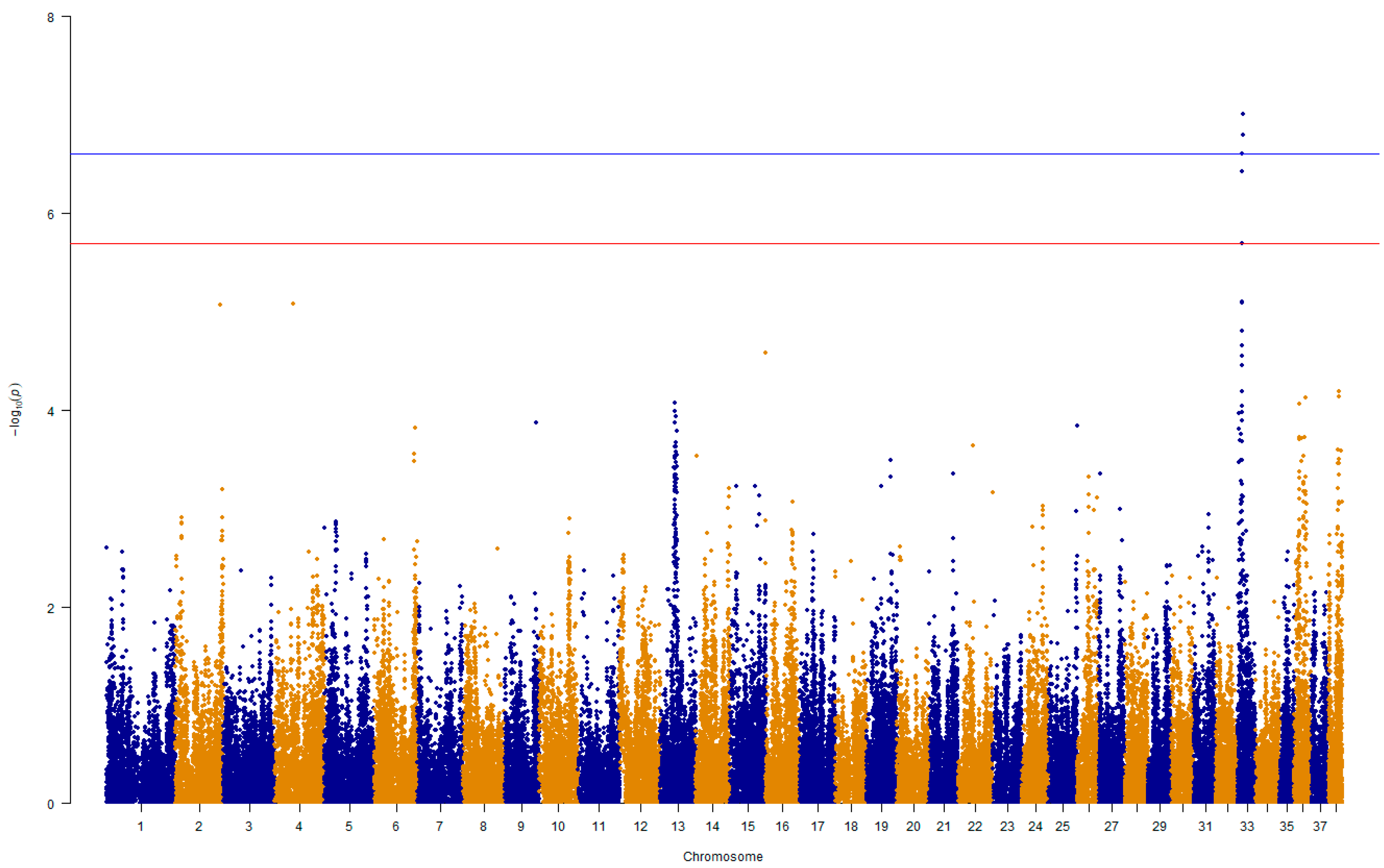Click the y-axis tick label 8
The width and height of the screenshot is (1384, 868).
tap(51, 17)
